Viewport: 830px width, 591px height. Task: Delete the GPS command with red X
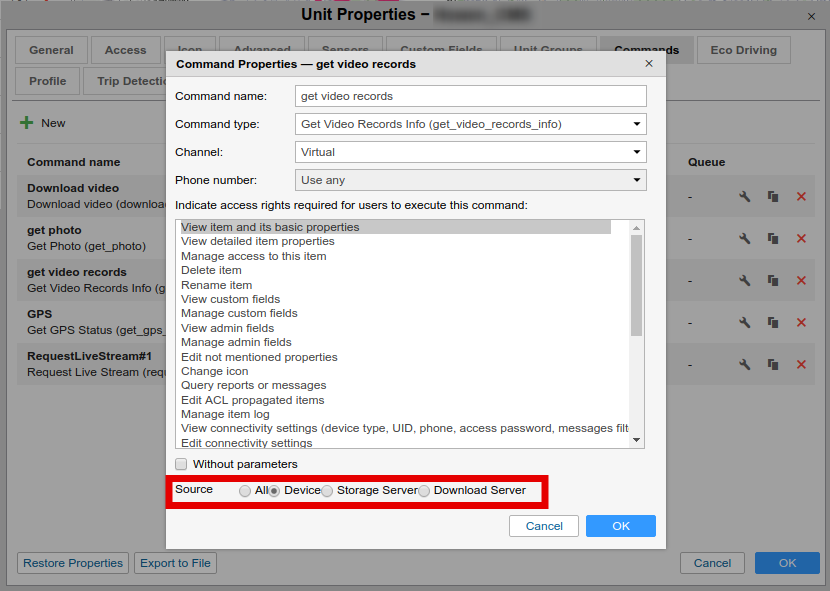801,322
